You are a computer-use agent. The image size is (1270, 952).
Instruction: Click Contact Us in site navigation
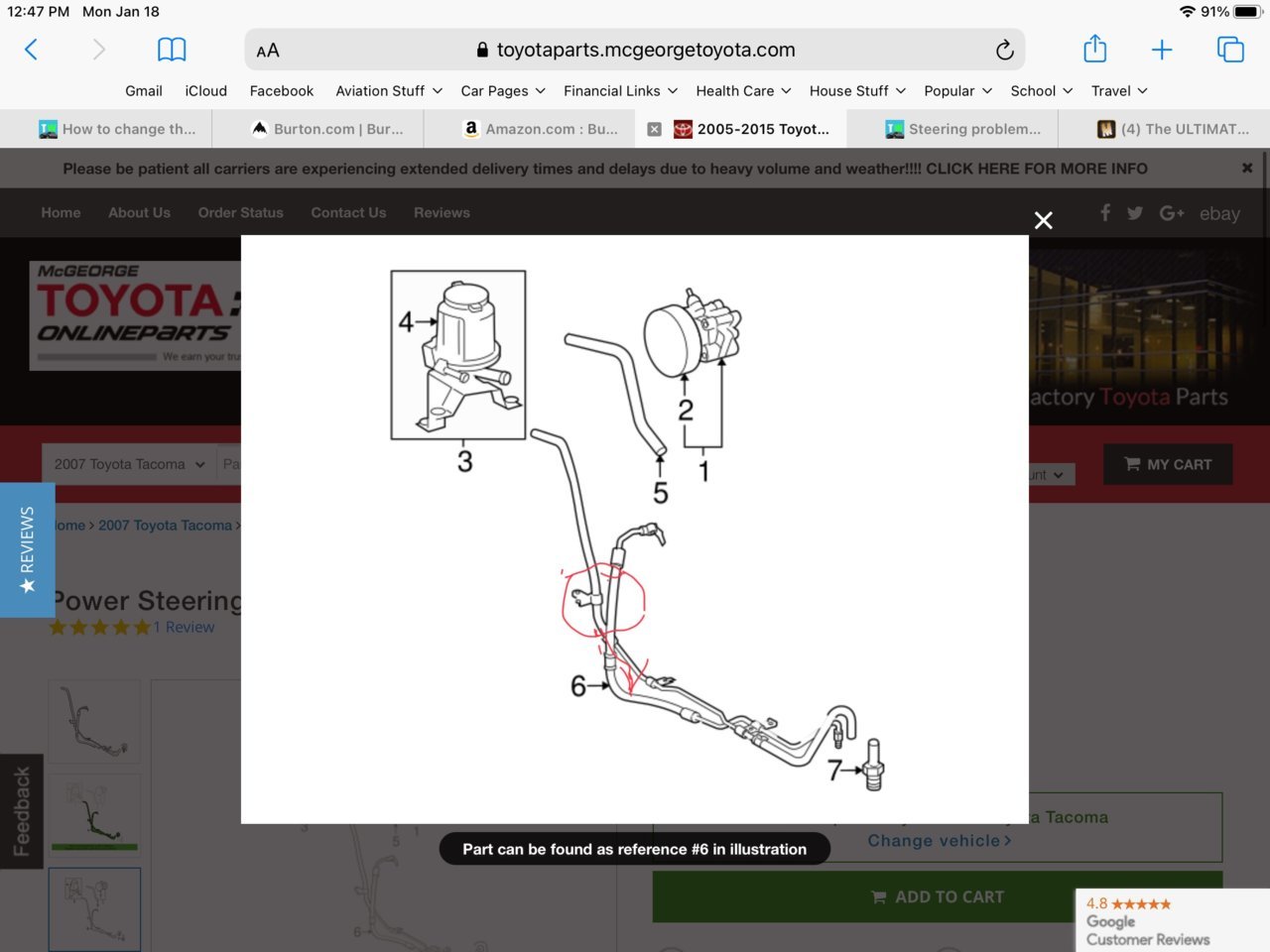(x=348, y=212)
